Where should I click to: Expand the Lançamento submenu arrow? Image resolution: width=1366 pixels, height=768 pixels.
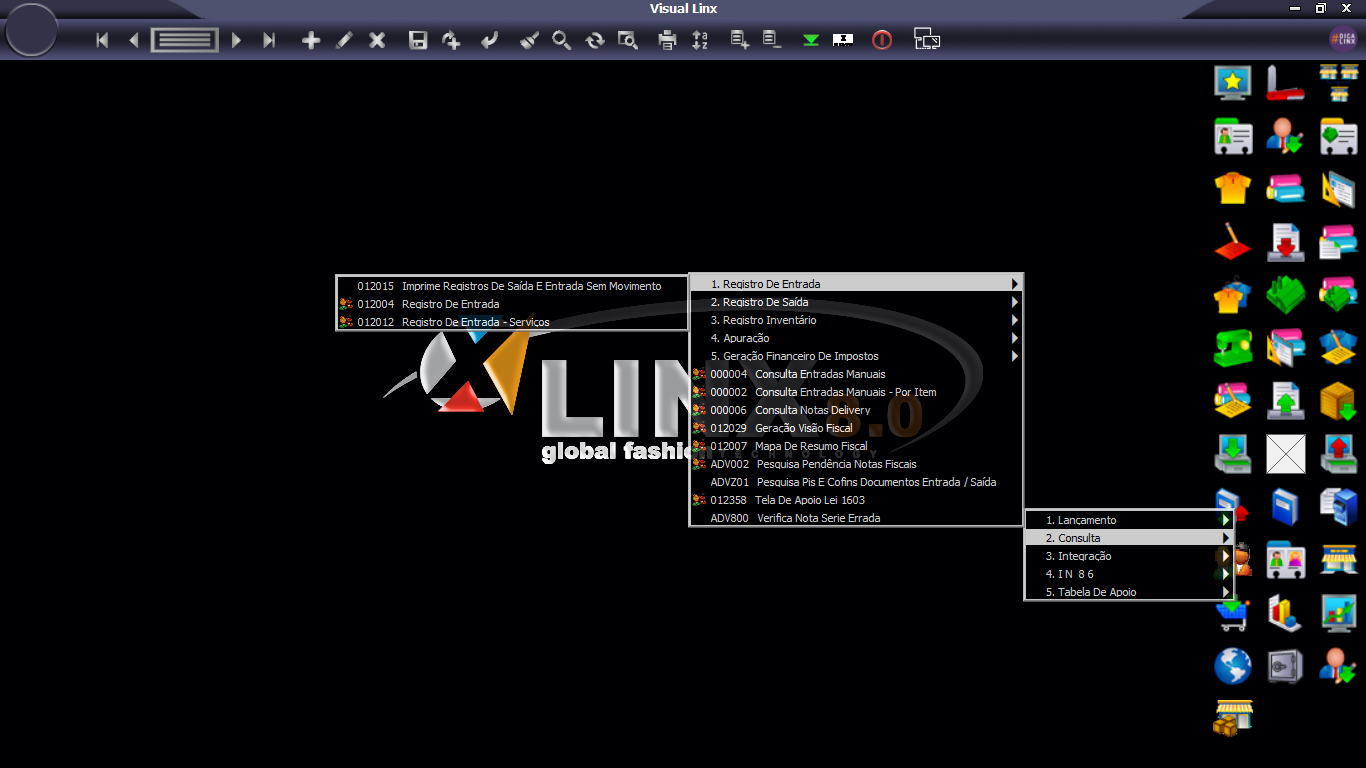click(1226, 520)
